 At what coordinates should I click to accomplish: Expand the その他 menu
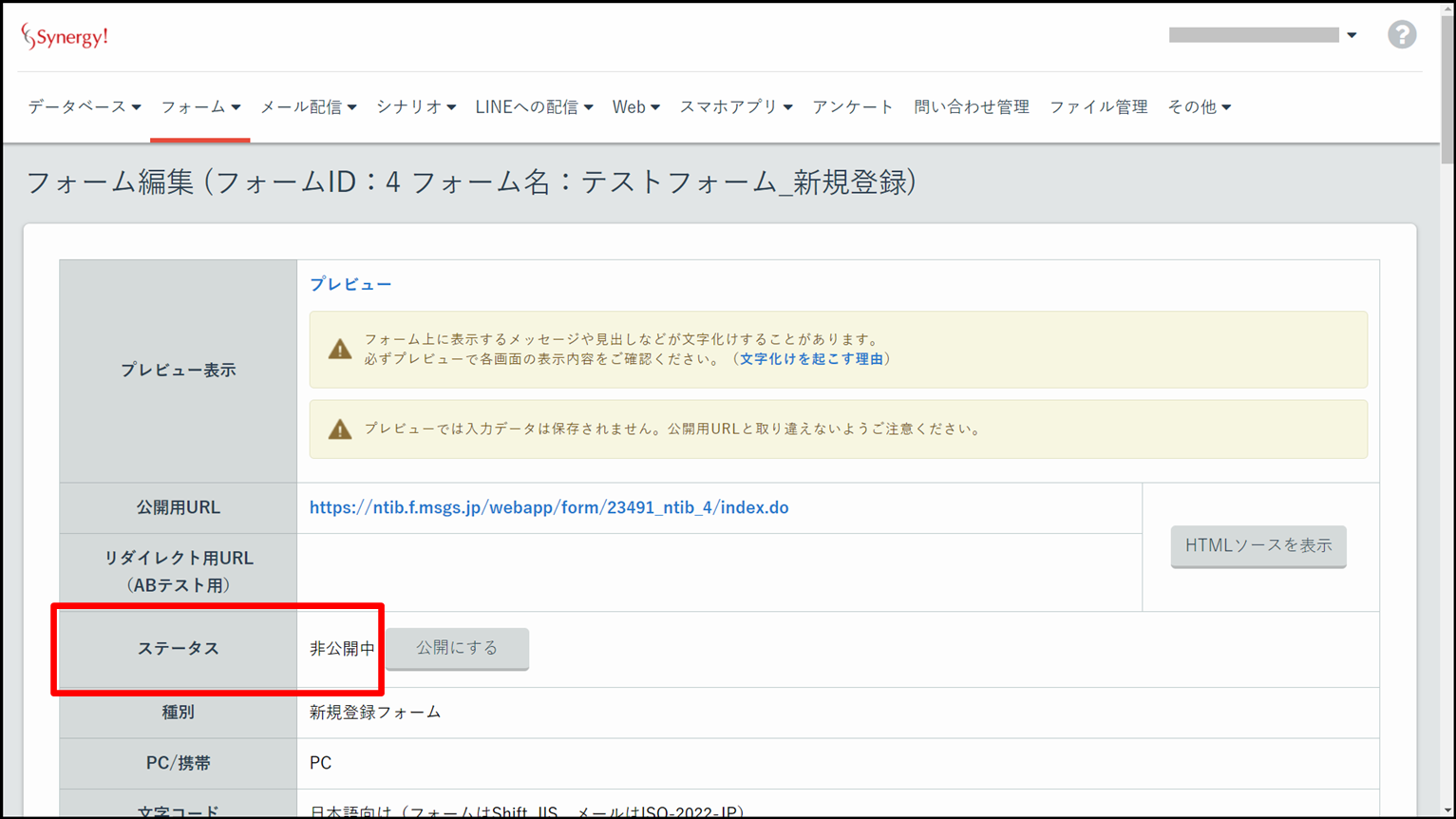(1199, 107)
